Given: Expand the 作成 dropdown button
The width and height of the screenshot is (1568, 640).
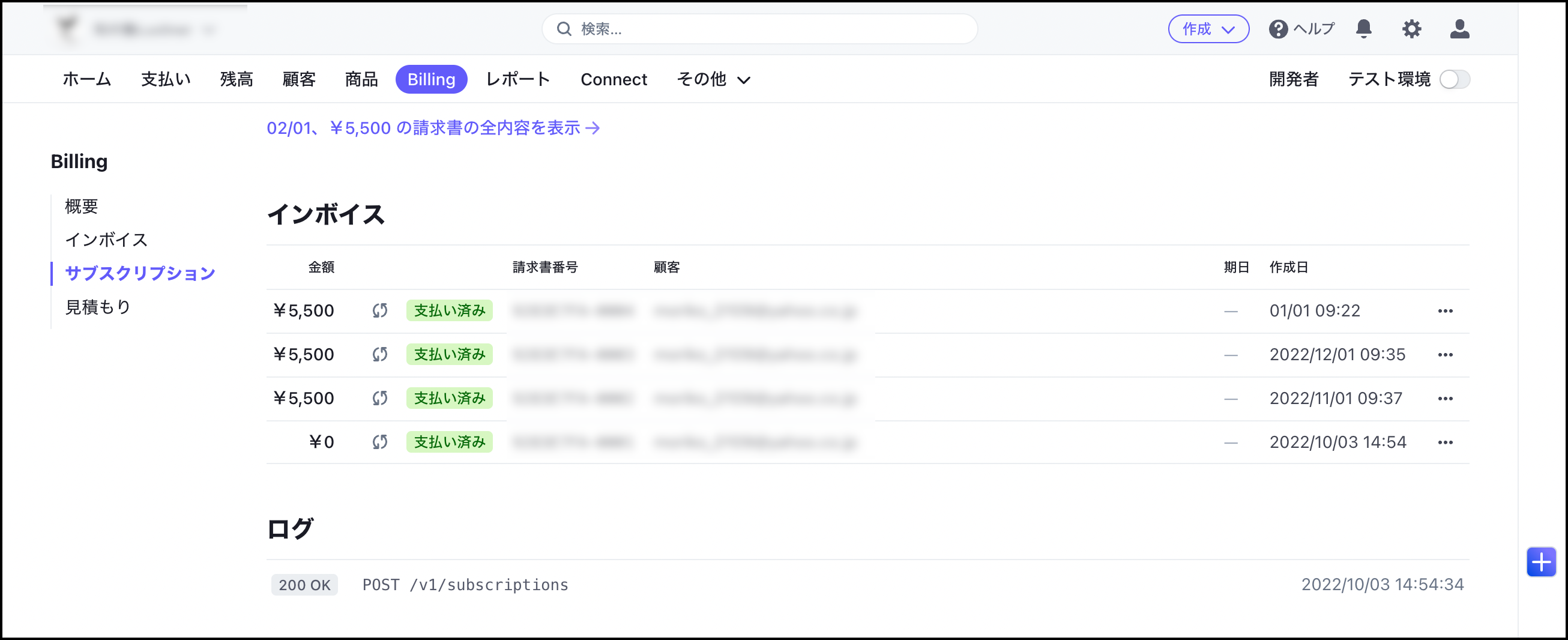Looking at the screenshot, I should (x=1208, y=29).
